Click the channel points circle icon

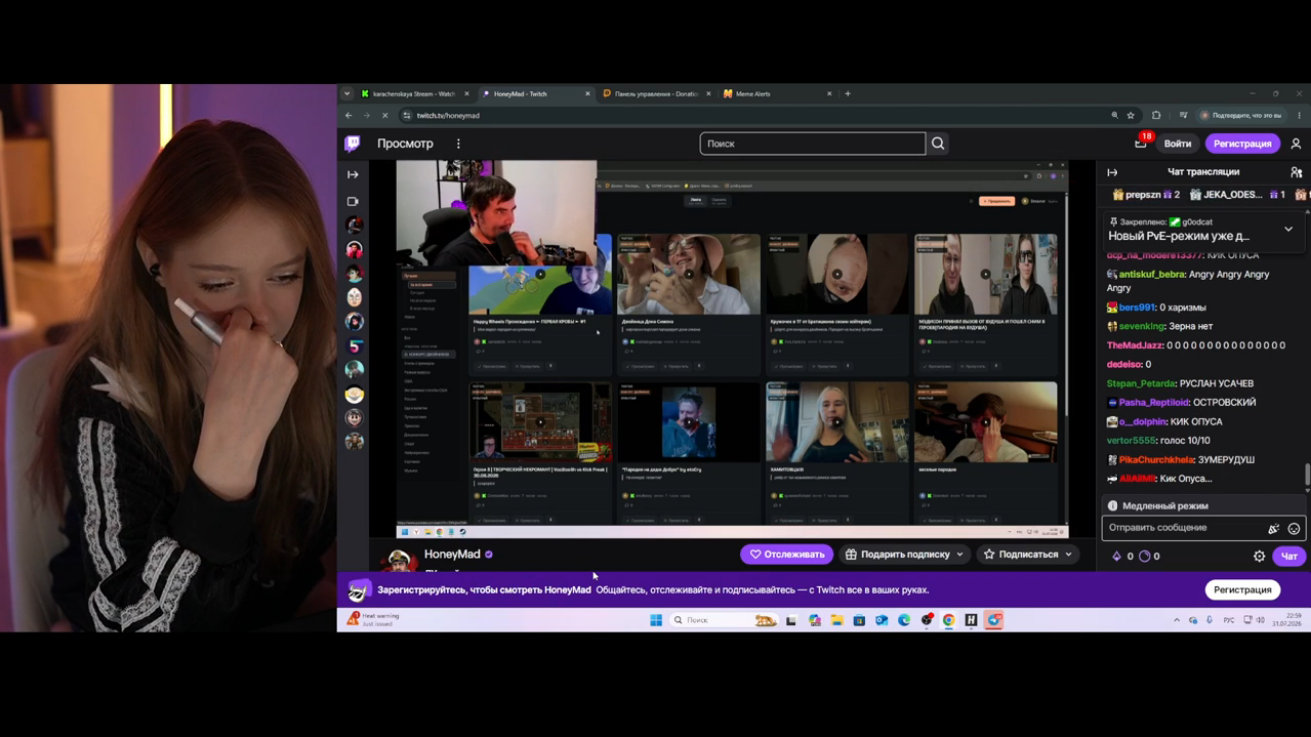click(1145, 556)
